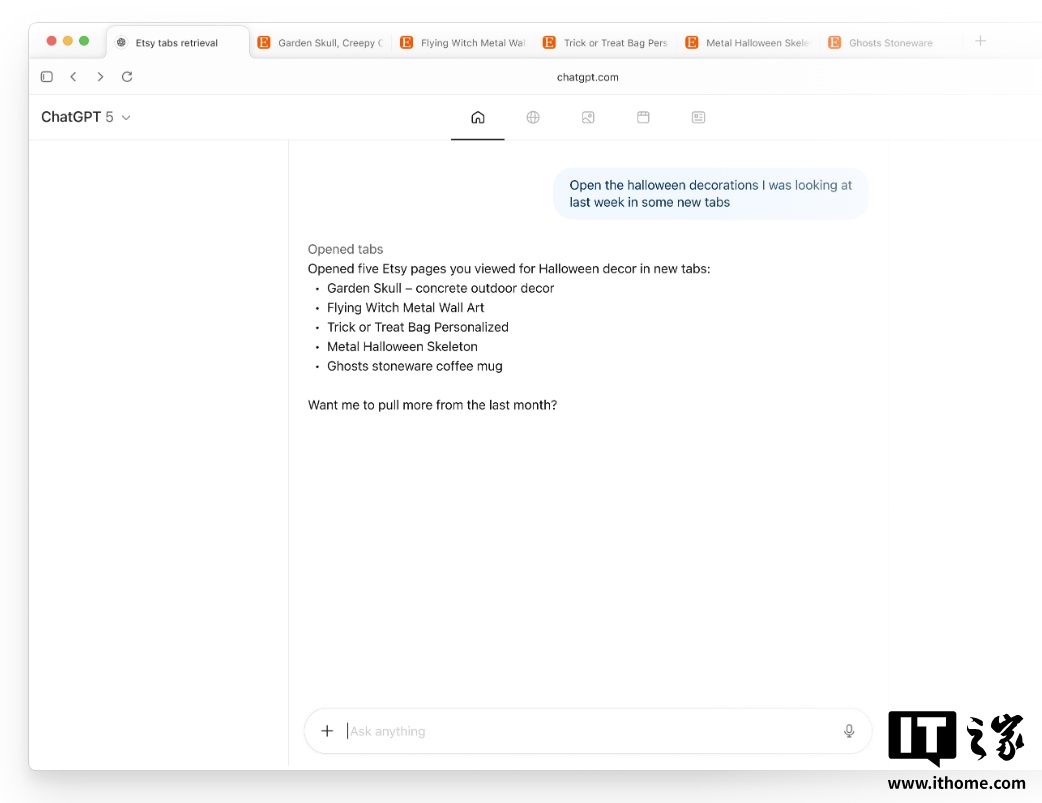The height and width of the screenshot is (803, 1042).
Task: Switch to Ghosts Stoneware tab
Action: [x=890, y=43]
